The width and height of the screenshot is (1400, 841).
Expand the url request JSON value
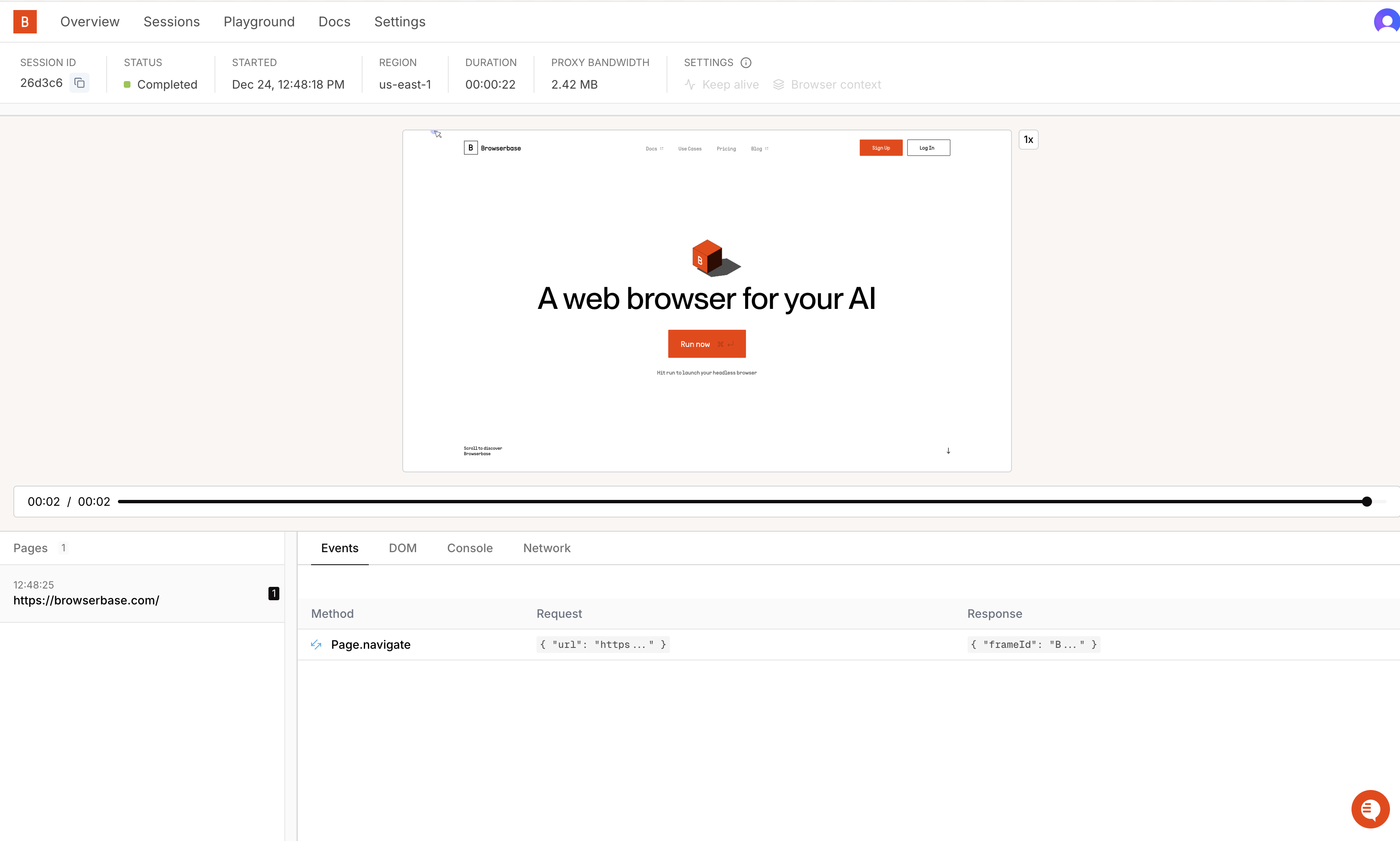click(603, 645)
